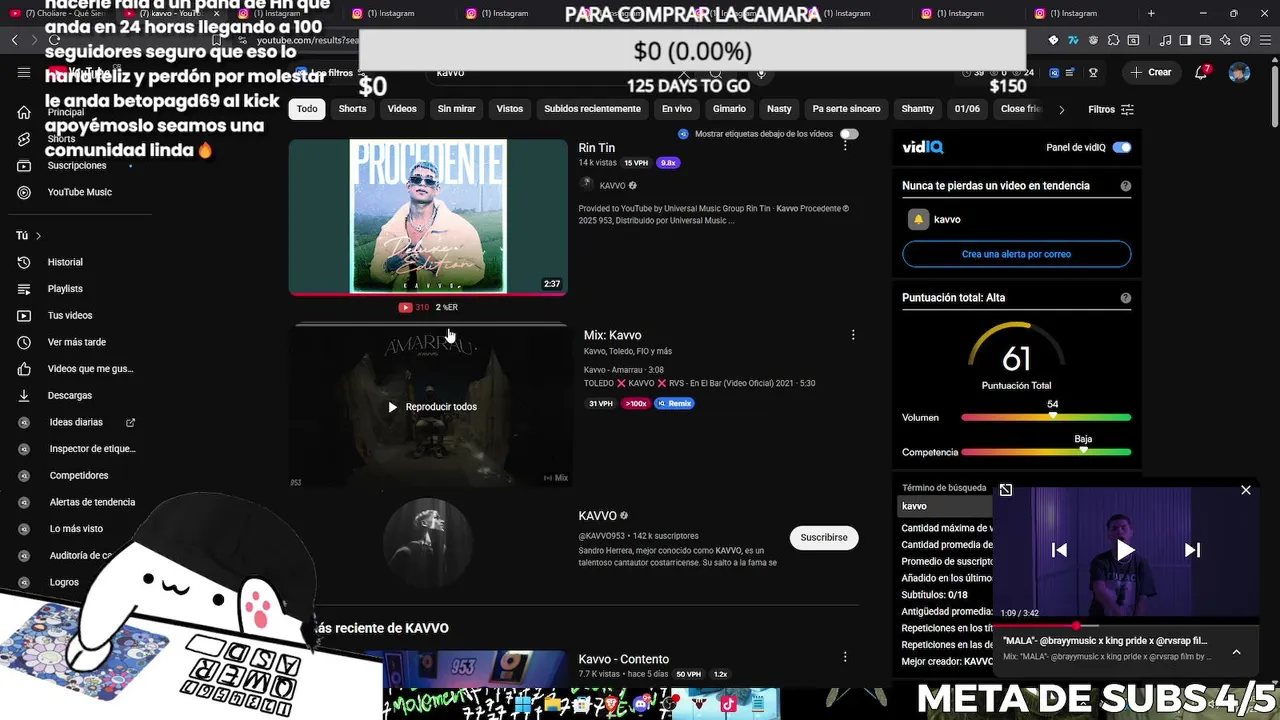Toggle the Panel de vidIQ switch
The width and height of the screenshot is (1280, 720).
(1122, 147)
